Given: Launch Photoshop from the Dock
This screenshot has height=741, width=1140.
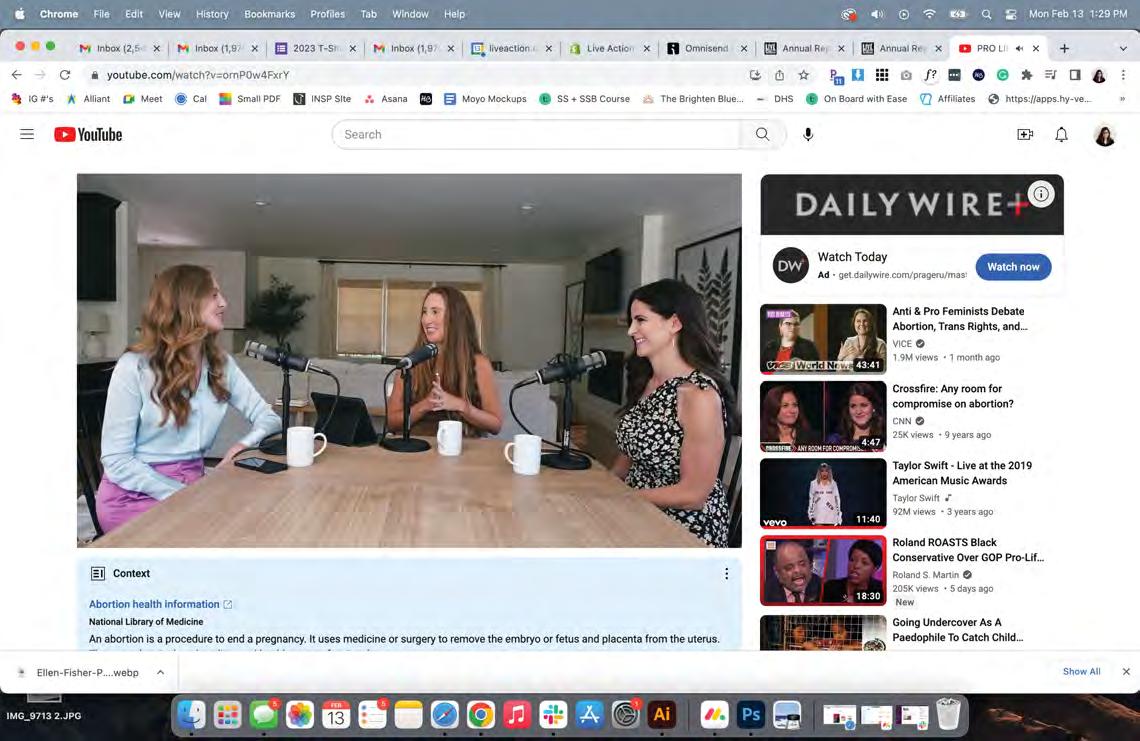Looking at the screenshot, I should [750, 715].
